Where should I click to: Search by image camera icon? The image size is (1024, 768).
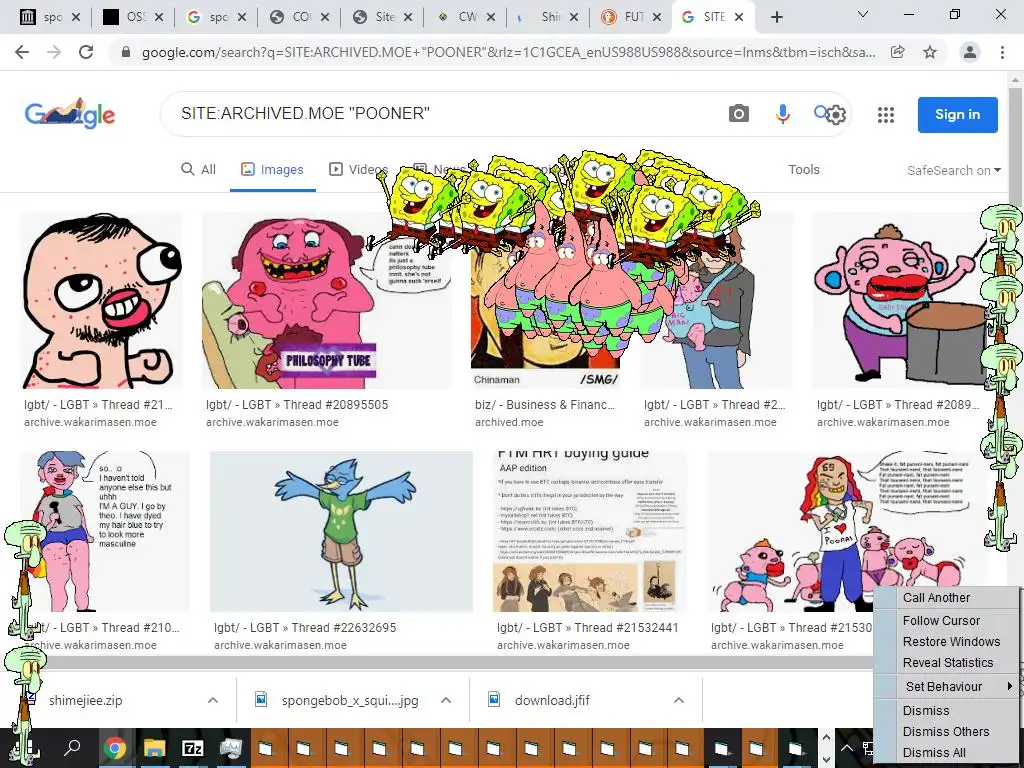pyautogui.click(x=739, y=114)
